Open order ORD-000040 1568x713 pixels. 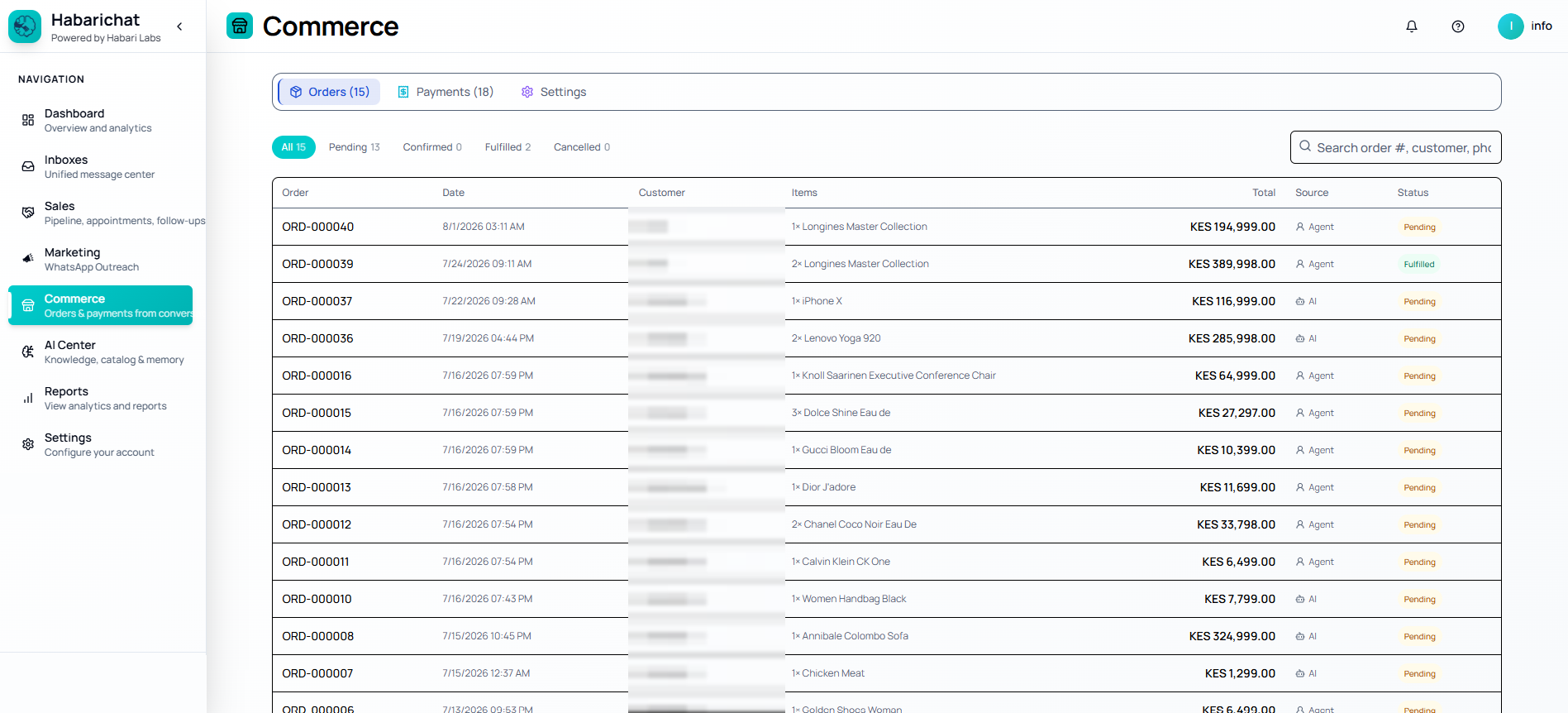(x=317, y=227)
